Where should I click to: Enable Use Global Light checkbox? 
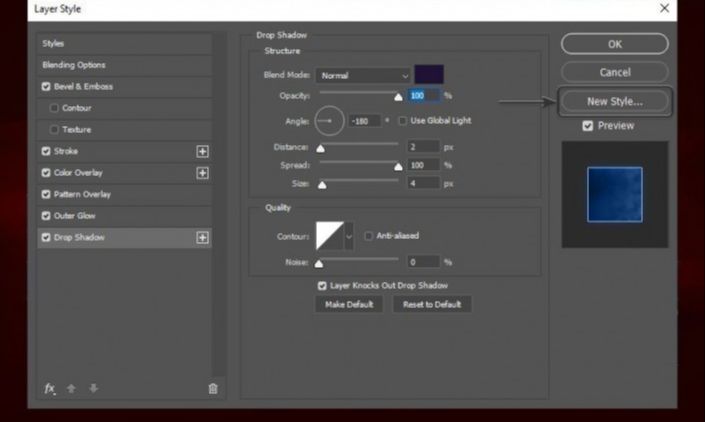[x=402, y=120]
